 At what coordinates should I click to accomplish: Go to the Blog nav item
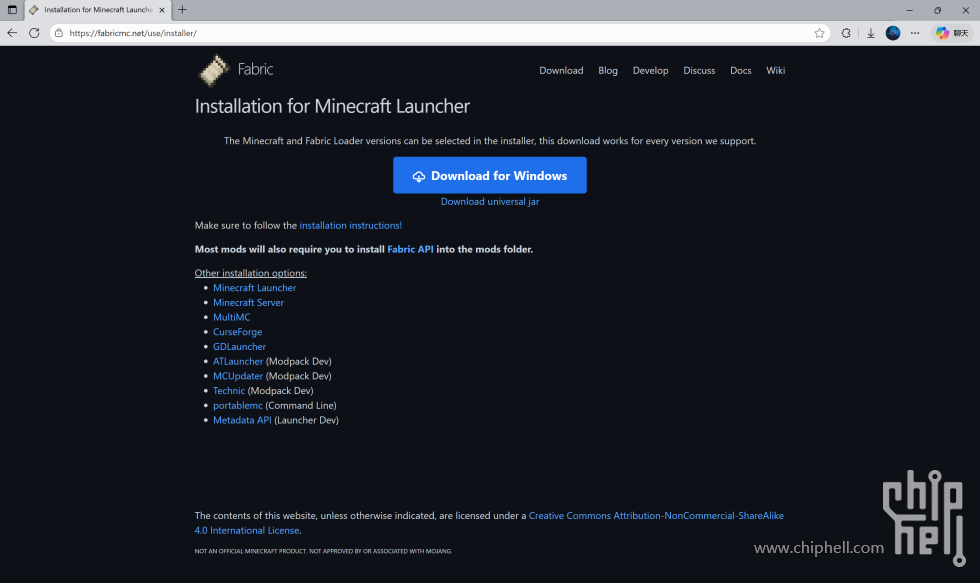click(608, 71)
